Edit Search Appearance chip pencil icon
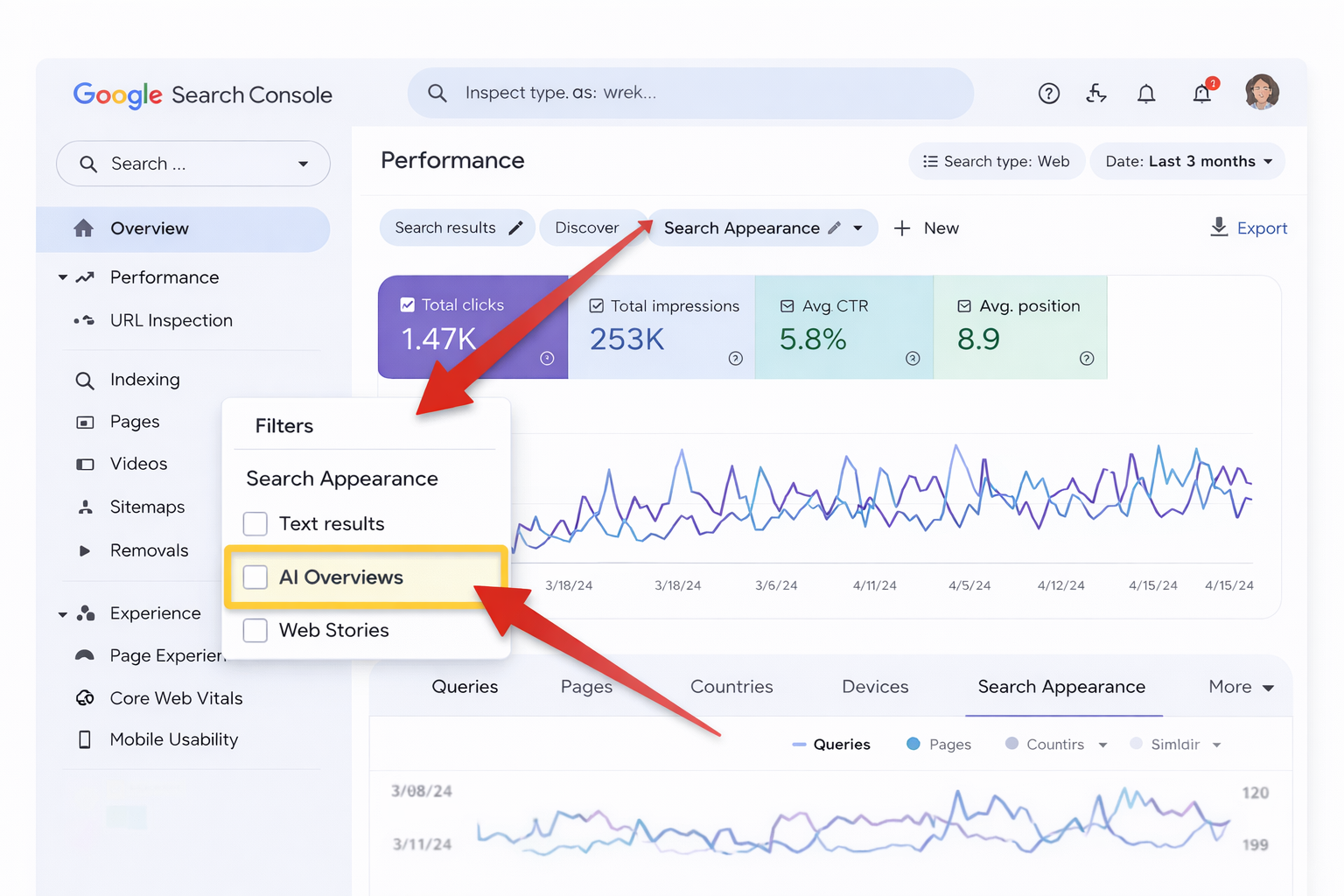The width and height of the screenshot is (1344, 896). pyautogui.click(x=835, y=227)
